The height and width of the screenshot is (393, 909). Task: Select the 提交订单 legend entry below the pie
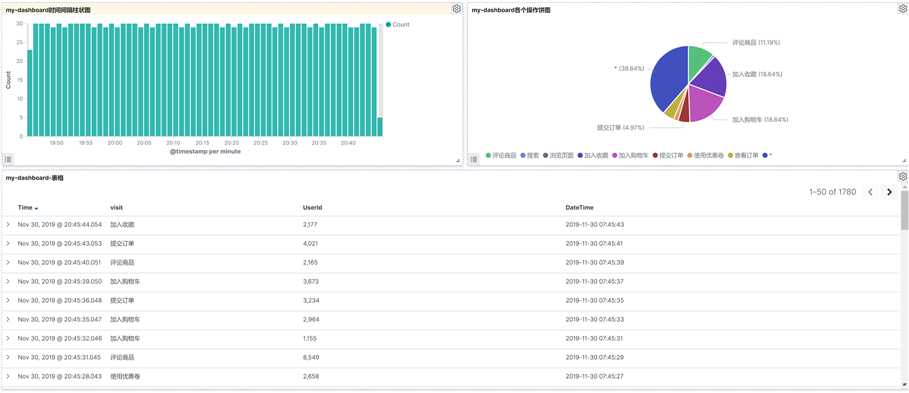tap(668, 155)
